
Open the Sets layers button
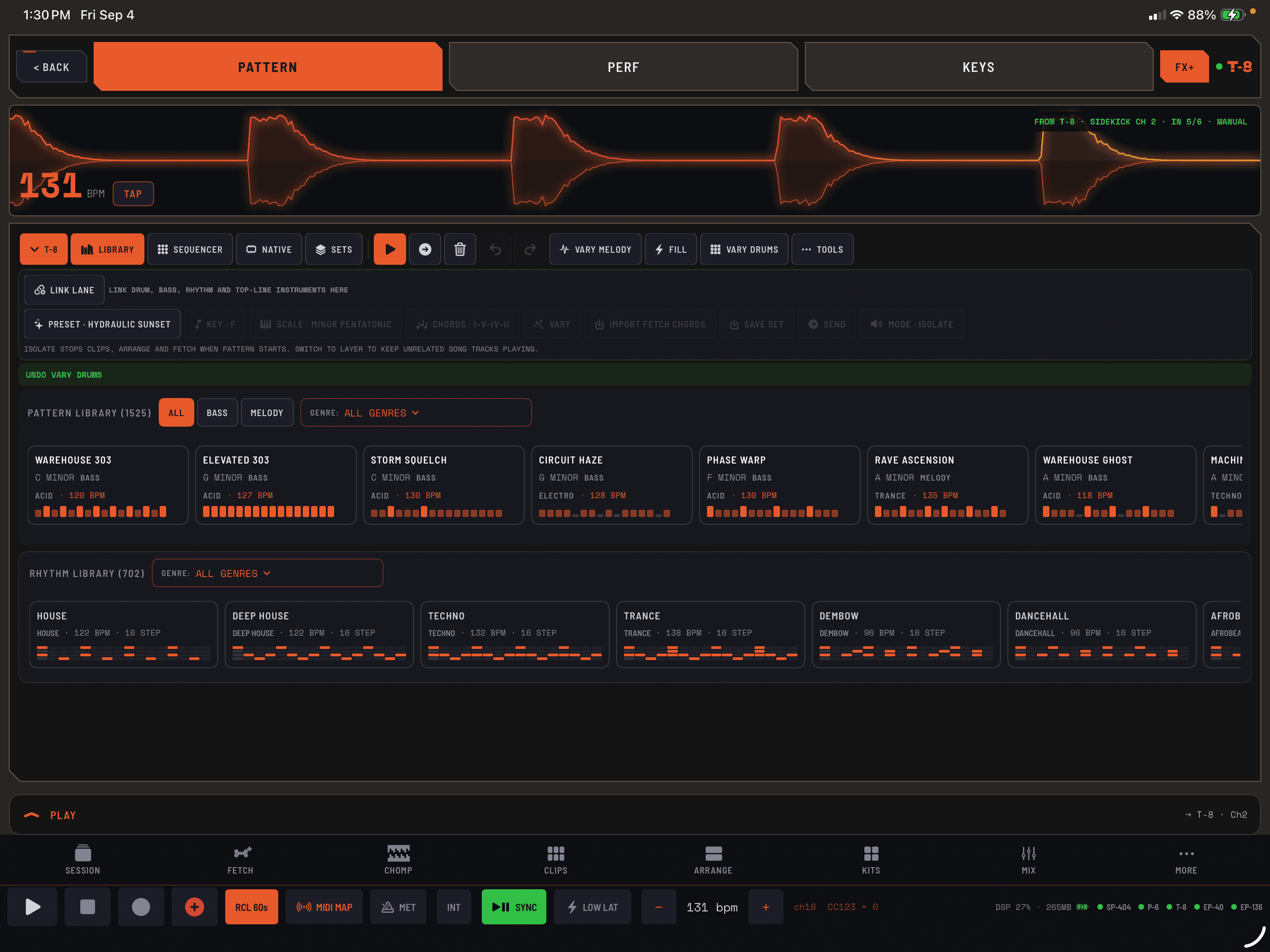point(334,249)
